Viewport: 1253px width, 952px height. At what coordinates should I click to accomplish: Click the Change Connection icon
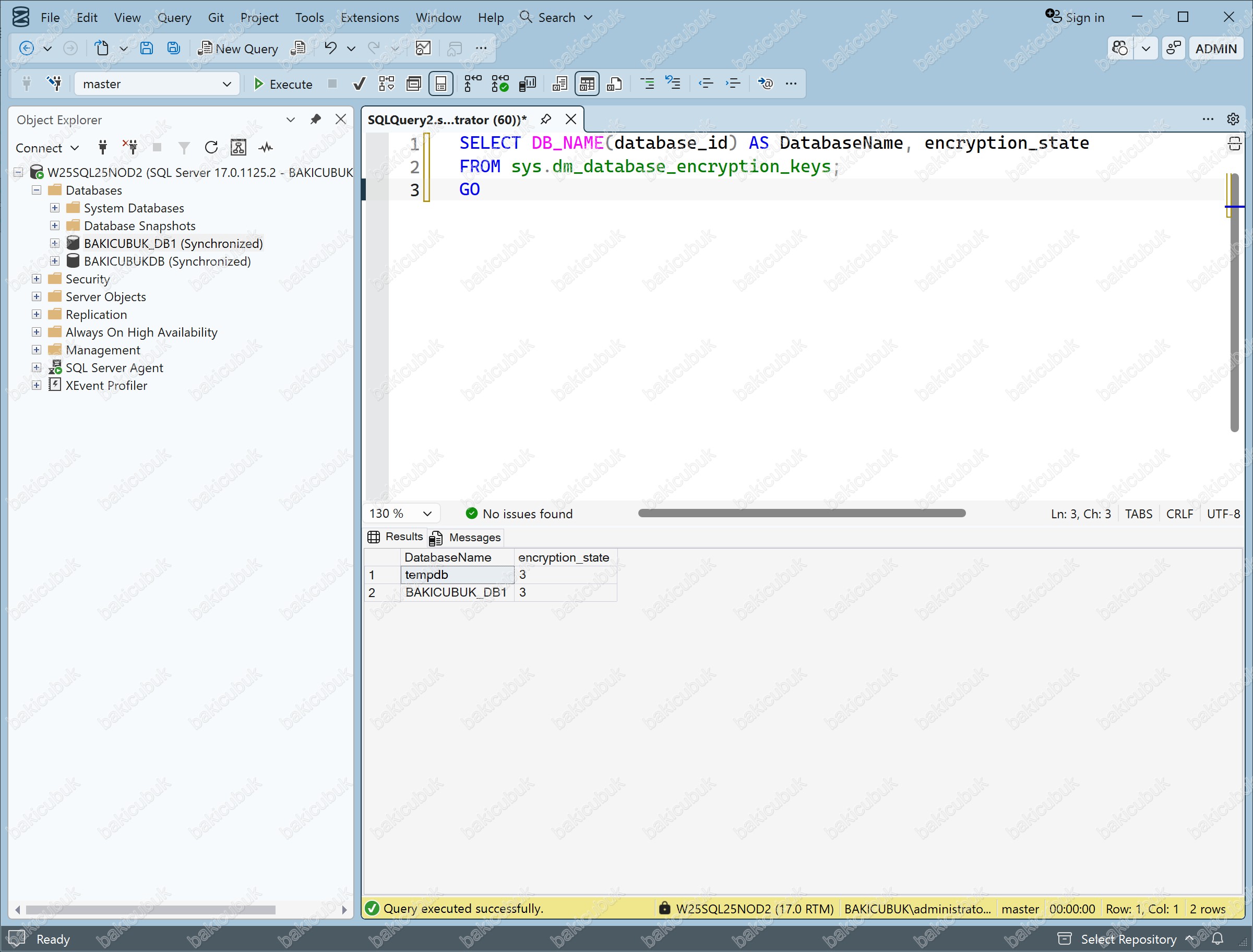(x=54, y=84)
